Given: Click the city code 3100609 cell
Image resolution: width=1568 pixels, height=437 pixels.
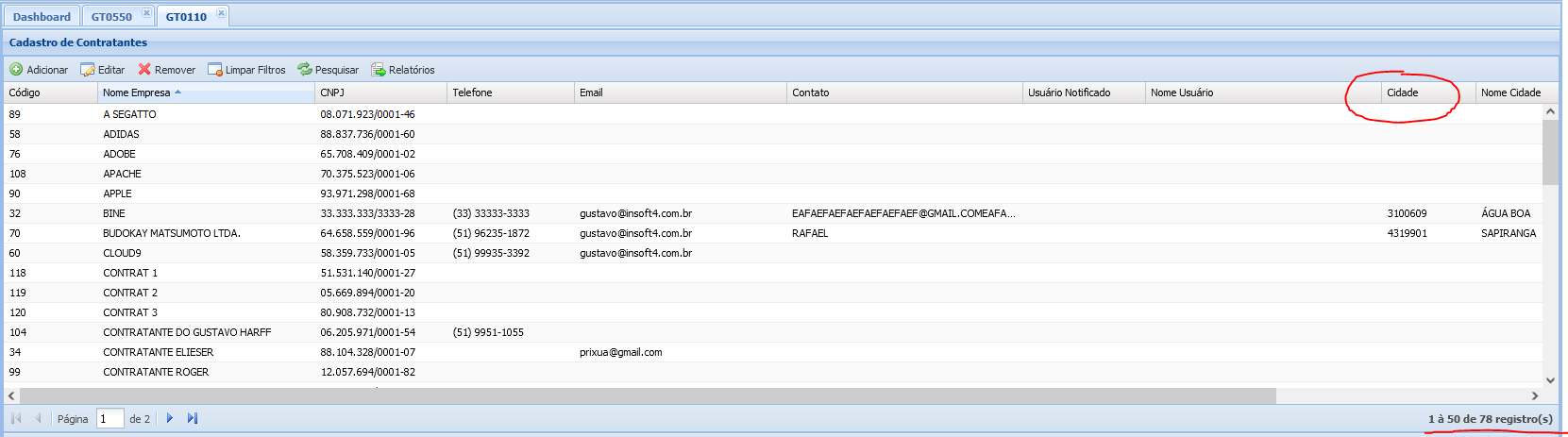Looking at the screenshot, I should [1428, 213].
